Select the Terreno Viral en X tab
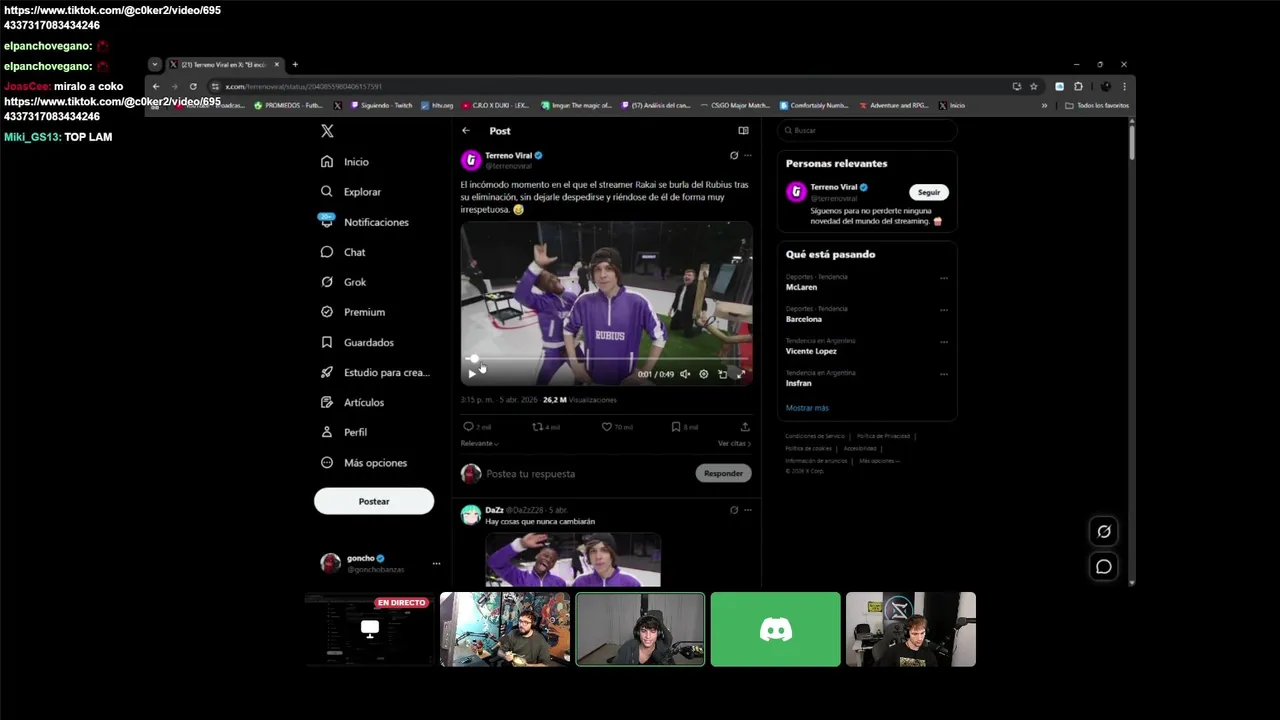This screenshot has height=720, width=1280. point(225,64)
